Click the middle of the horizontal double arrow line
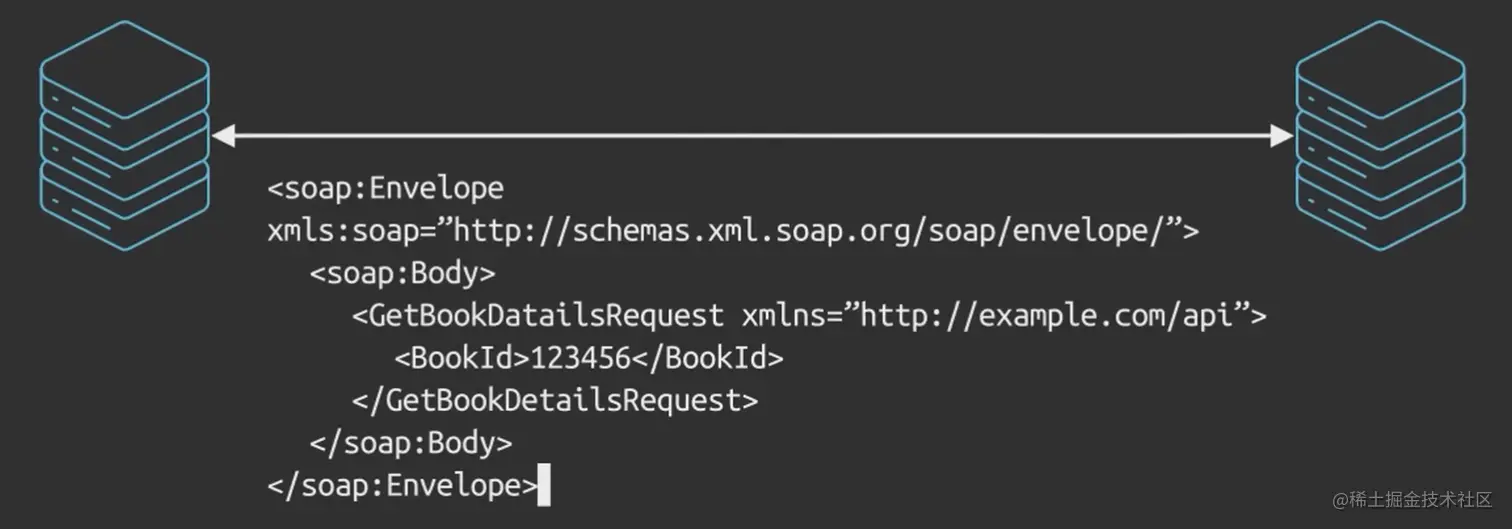The width and height of the screenshot is (1512, 529). coord(753,136)
